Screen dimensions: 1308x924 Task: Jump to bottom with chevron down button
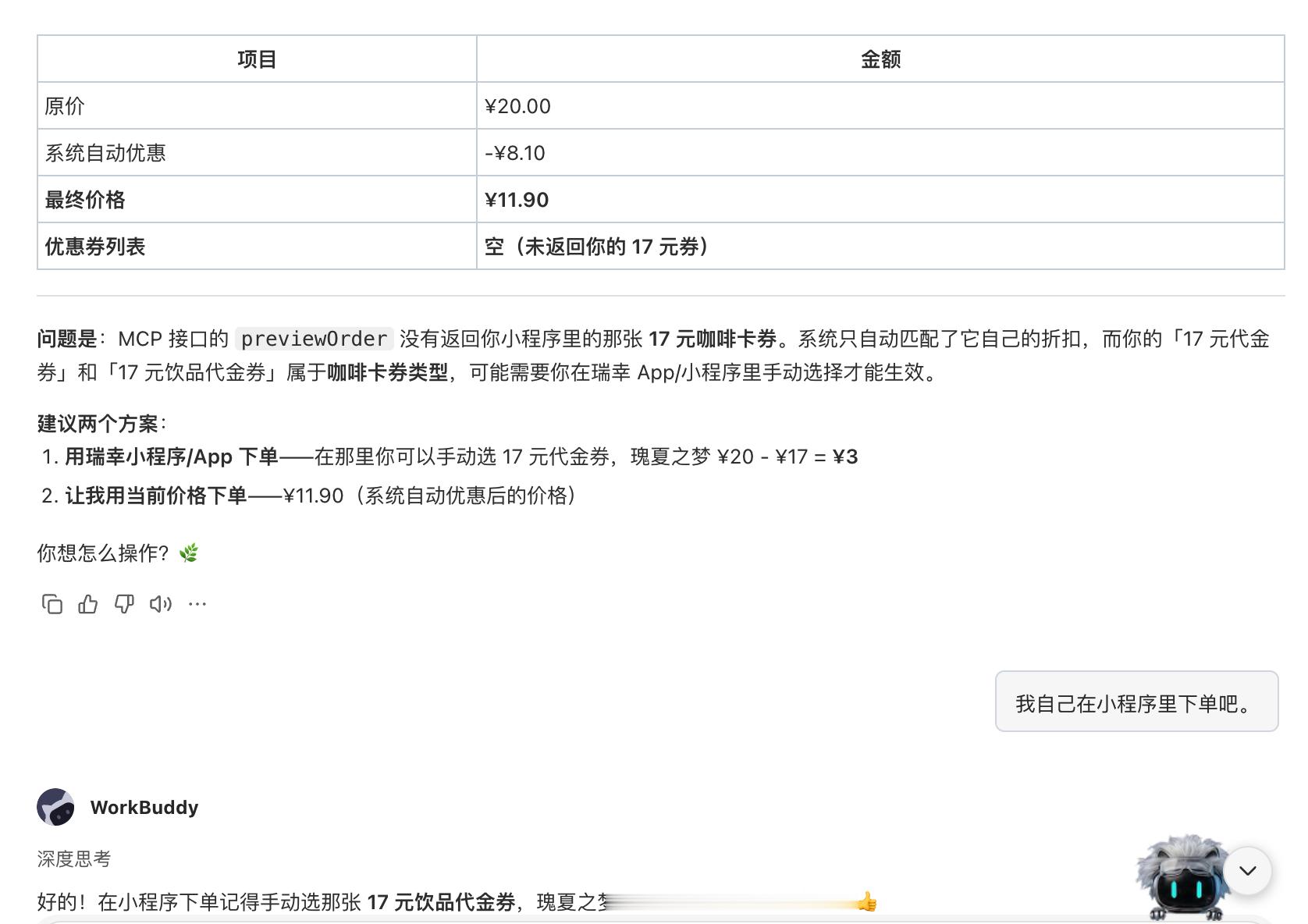pyautogui.click(x=1248, y=871)
